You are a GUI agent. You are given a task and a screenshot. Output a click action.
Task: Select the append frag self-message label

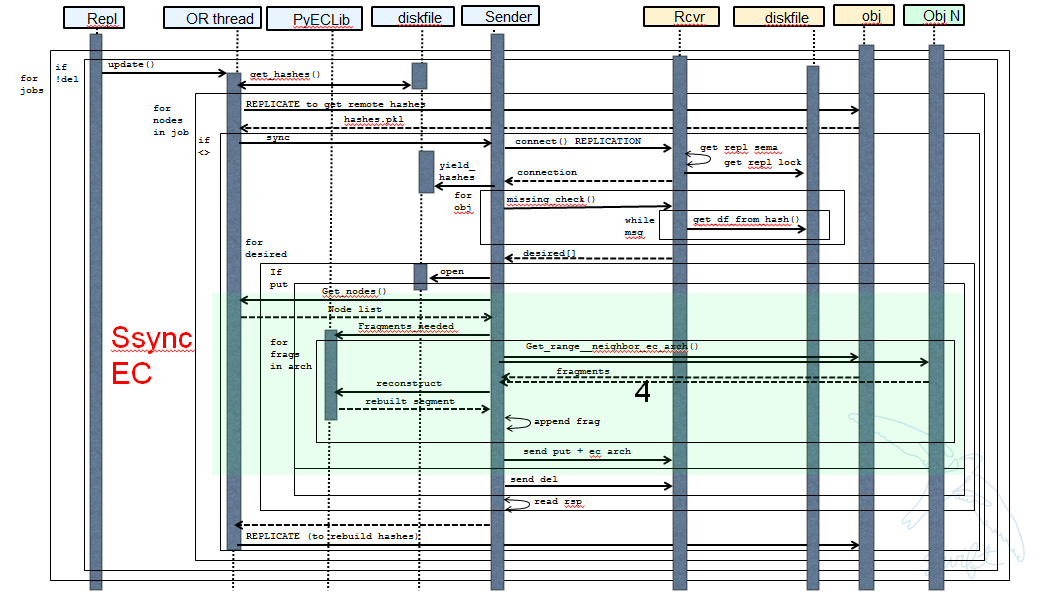tap(566, 421)
